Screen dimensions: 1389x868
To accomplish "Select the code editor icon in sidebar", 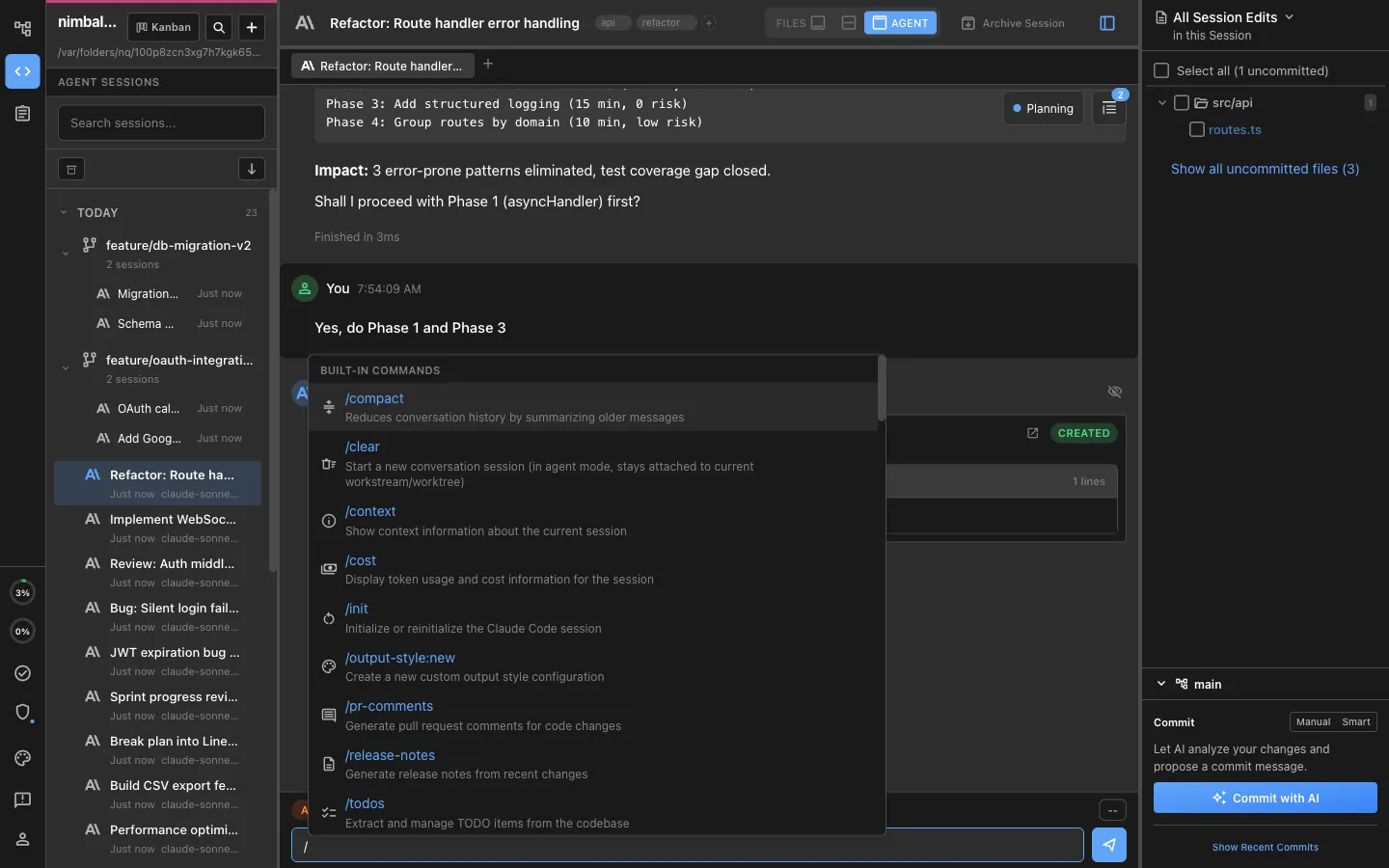I will click(x=21, y=71).
